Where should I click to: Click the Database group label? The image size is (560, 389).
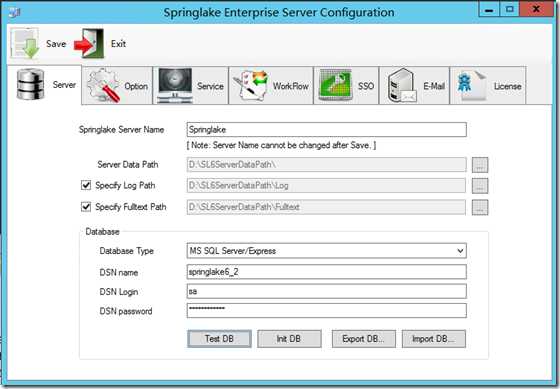coord(102,232)
